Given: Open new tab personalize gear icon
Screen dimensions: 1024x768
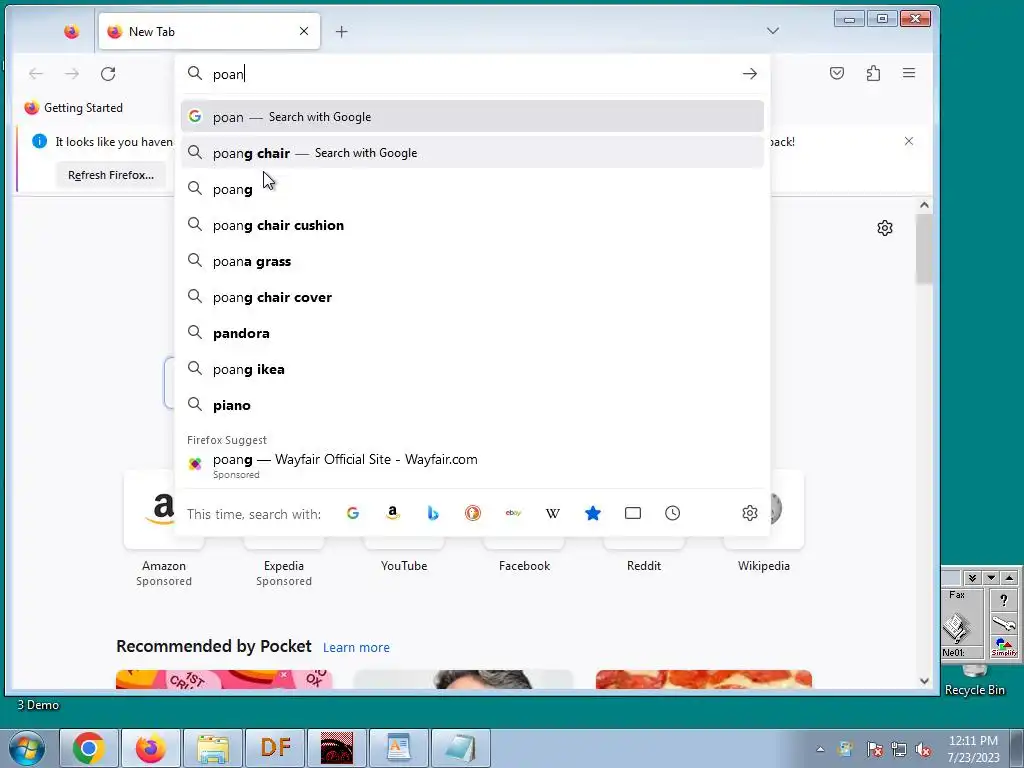Looking at the screenshot, I should pyautogui.click(x=885, y=228).
